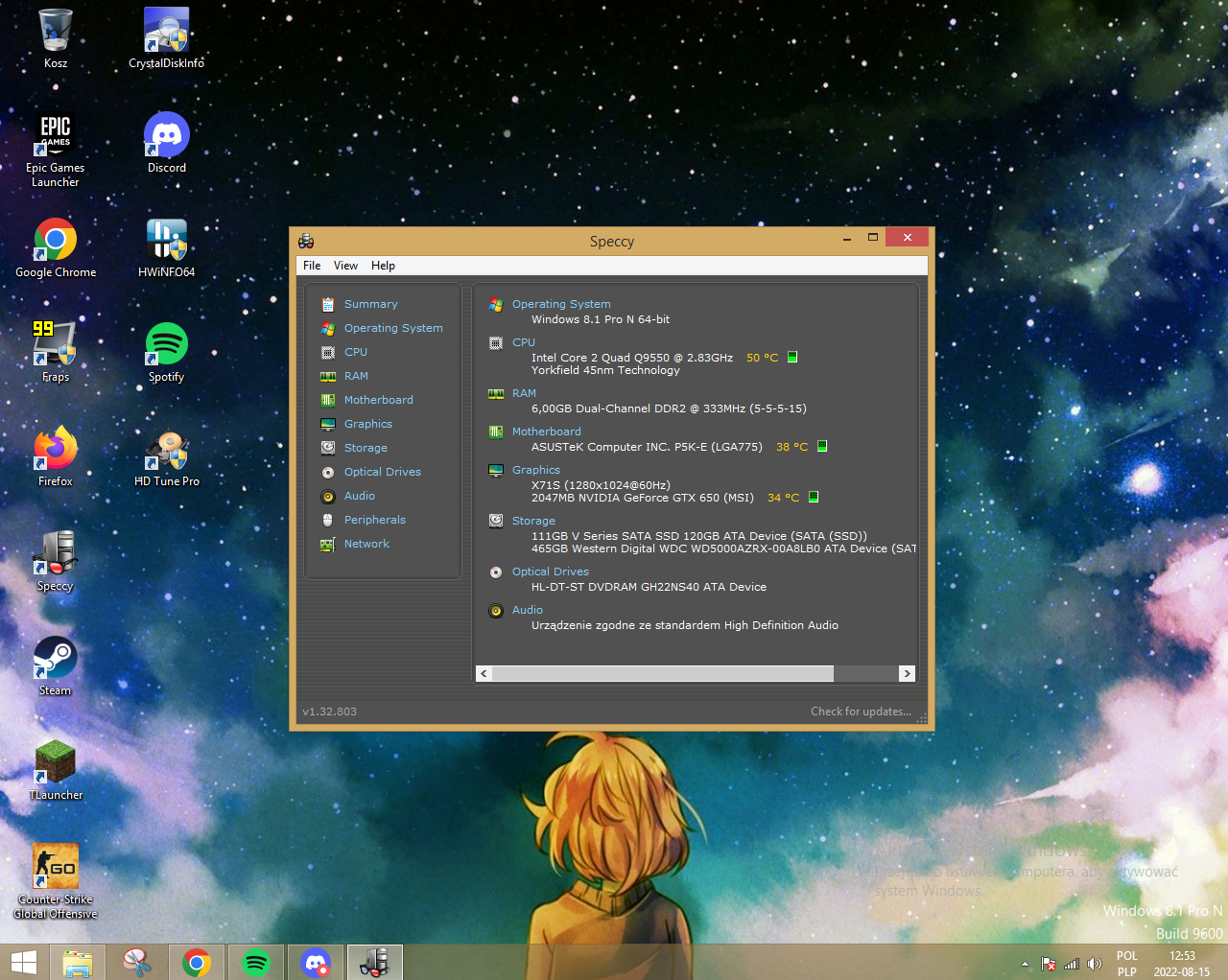Viewport: 1228px width, 980px height.
Task: Click the Storage heading link in summary pane
Action: 533,521
